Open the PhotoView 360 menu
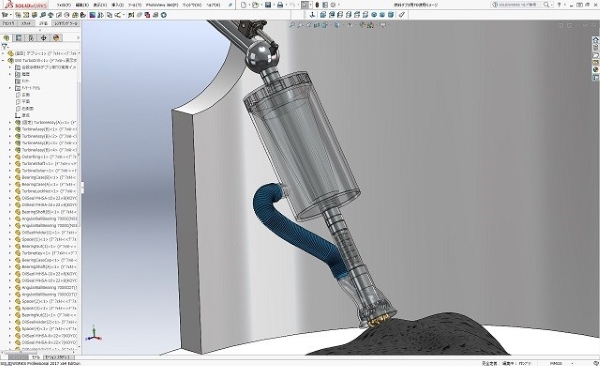 tap(162, 5)
